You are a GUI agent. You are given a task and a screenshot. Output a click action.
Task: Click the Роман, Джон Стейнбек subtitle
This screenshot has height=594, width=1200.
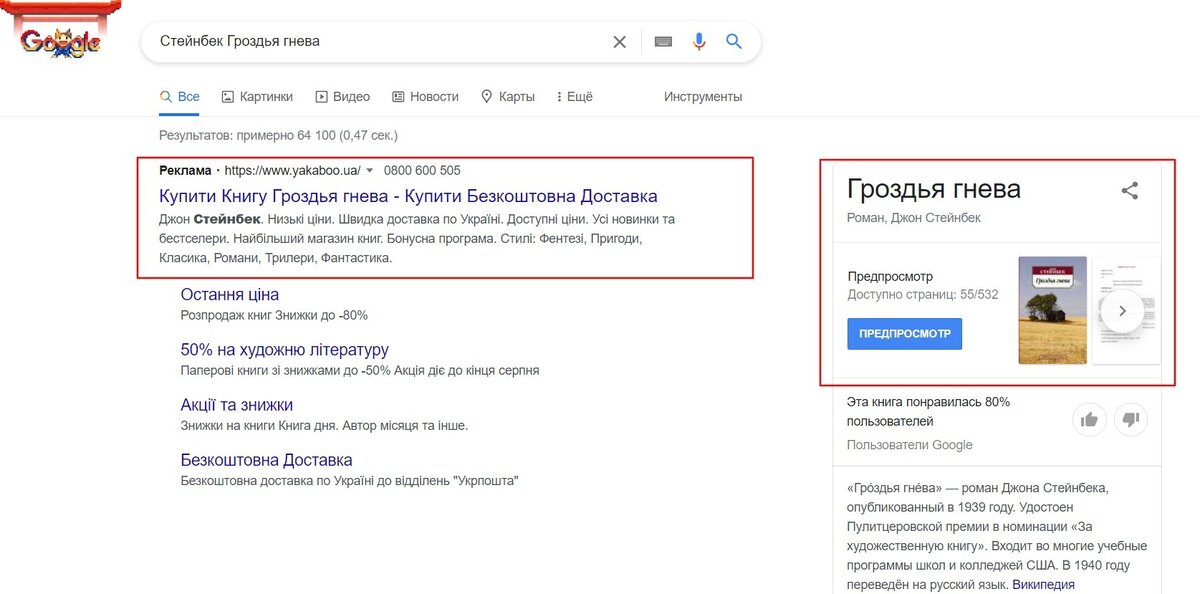pos(913,218)
